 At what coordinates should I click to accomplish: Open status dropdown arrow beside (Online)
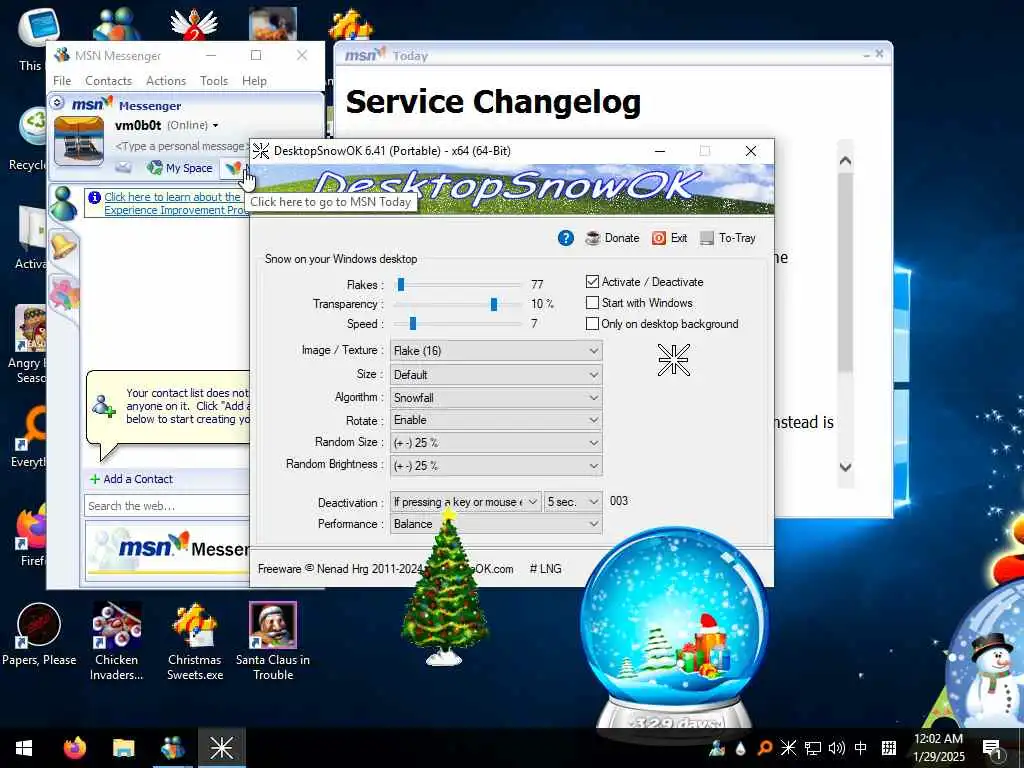[x=216, y=125]
